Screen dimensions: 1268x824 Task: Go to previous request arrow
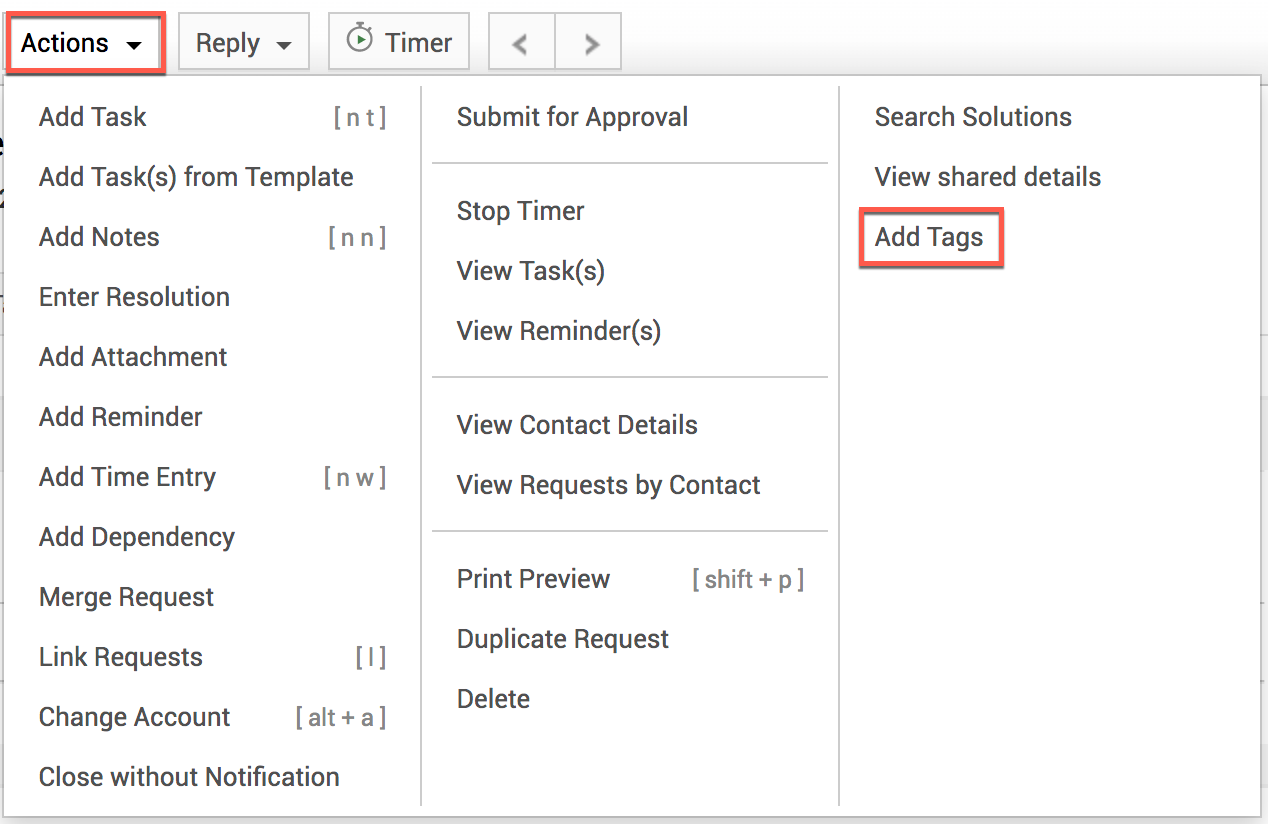(x=520, y=43)
